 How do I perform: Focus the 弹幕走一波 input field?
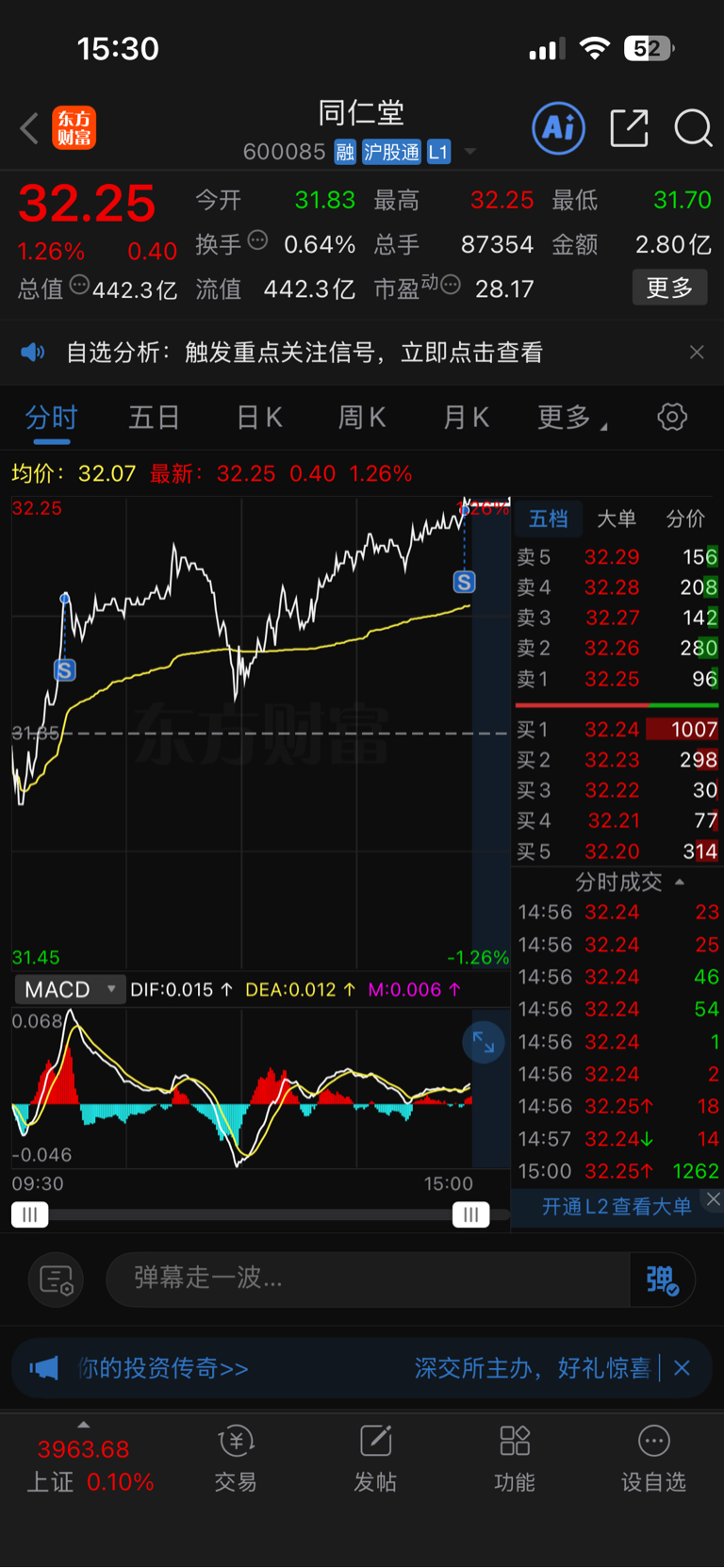(x=368, y=1279)
